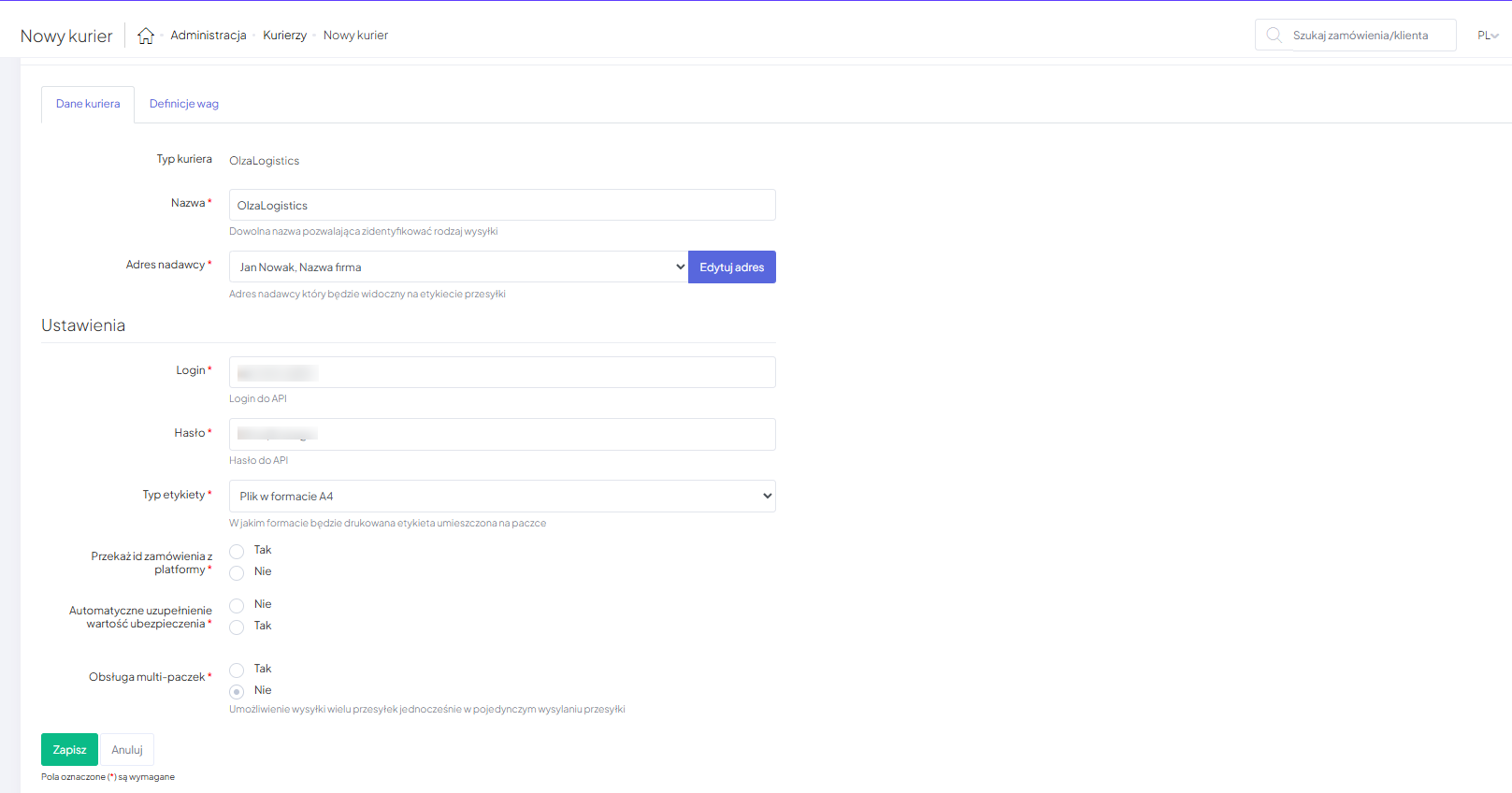Screen dimensions: 1512x793
Task: Open the PL language selector
Action: (x=1487, y=36)
